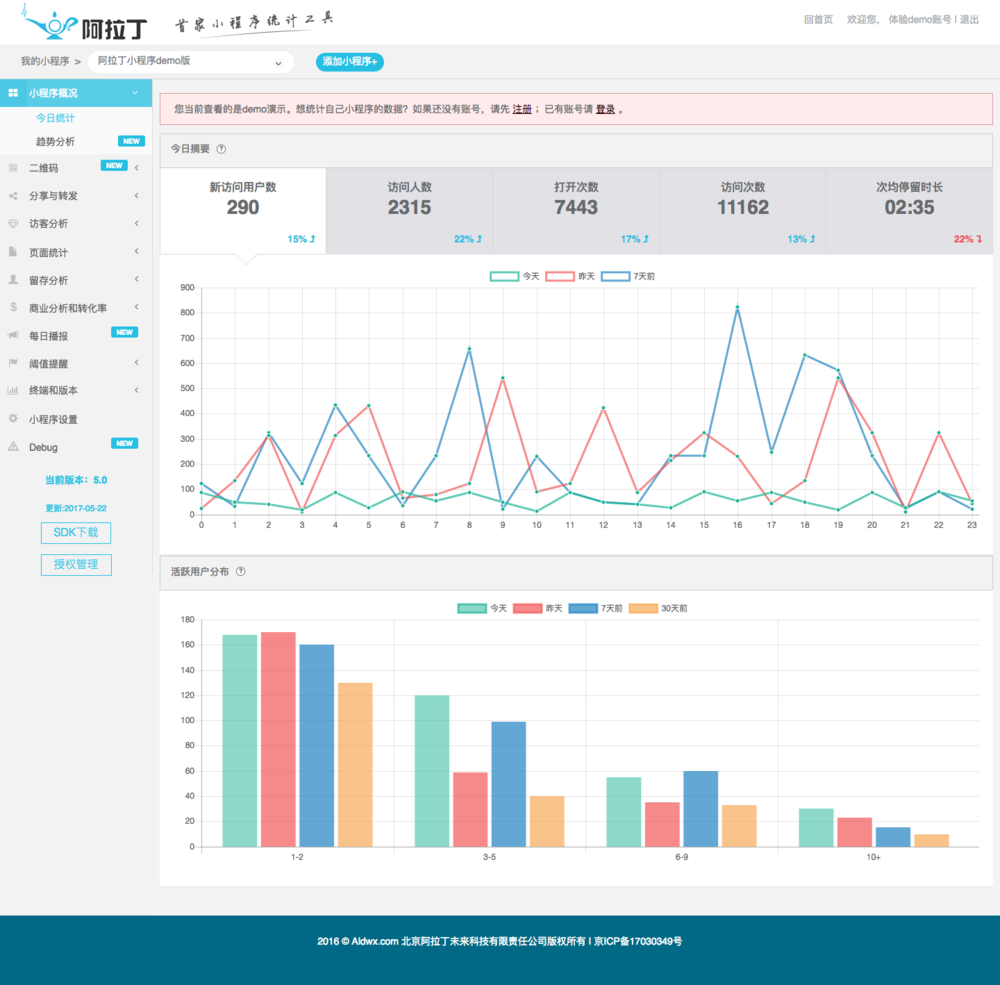1000x985 pixels.
Task: Select the 访问人数 2315 summary tab
Action: (x=409, y=211)
